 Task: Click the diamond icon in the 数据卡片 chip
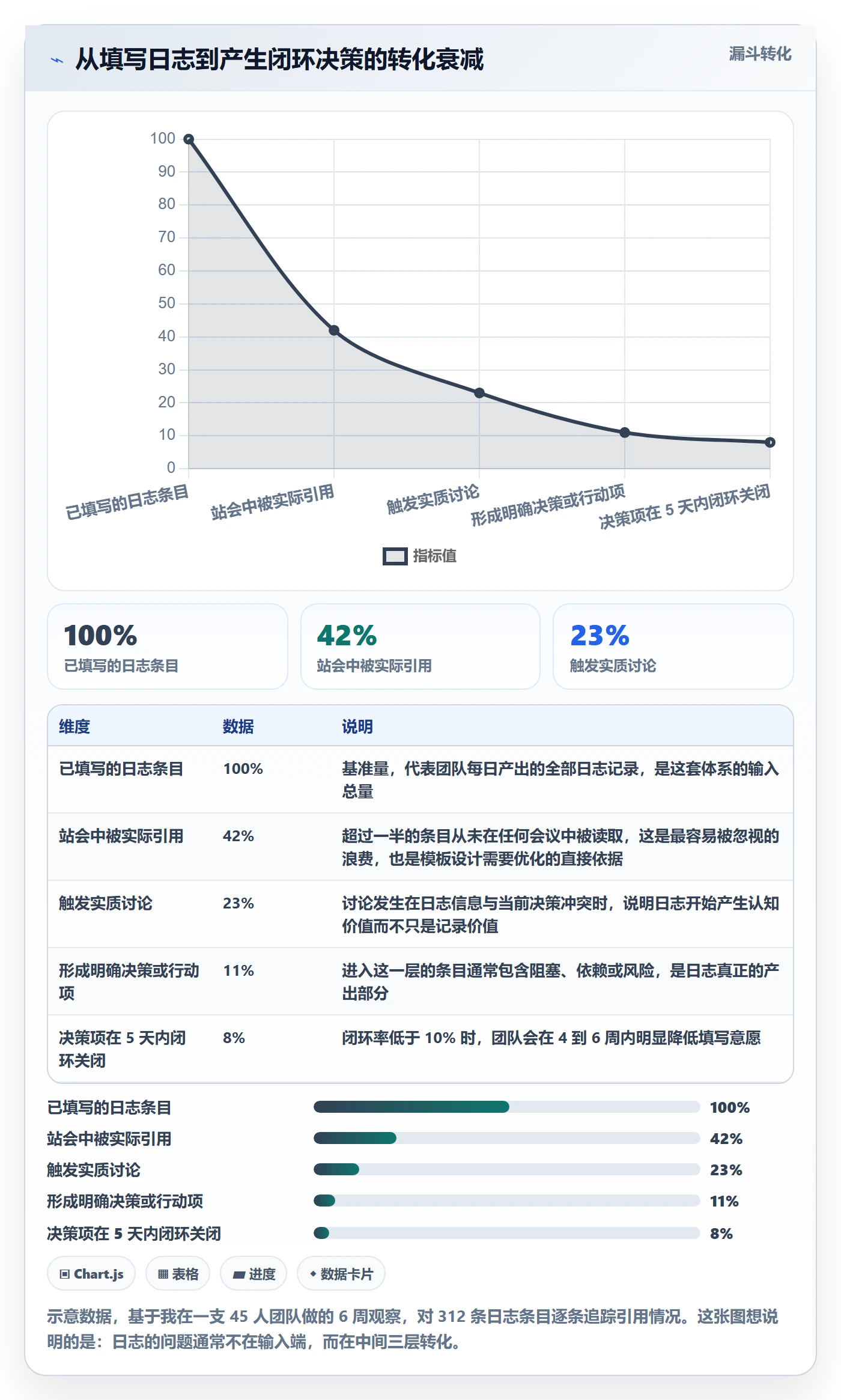point(313,1274)
